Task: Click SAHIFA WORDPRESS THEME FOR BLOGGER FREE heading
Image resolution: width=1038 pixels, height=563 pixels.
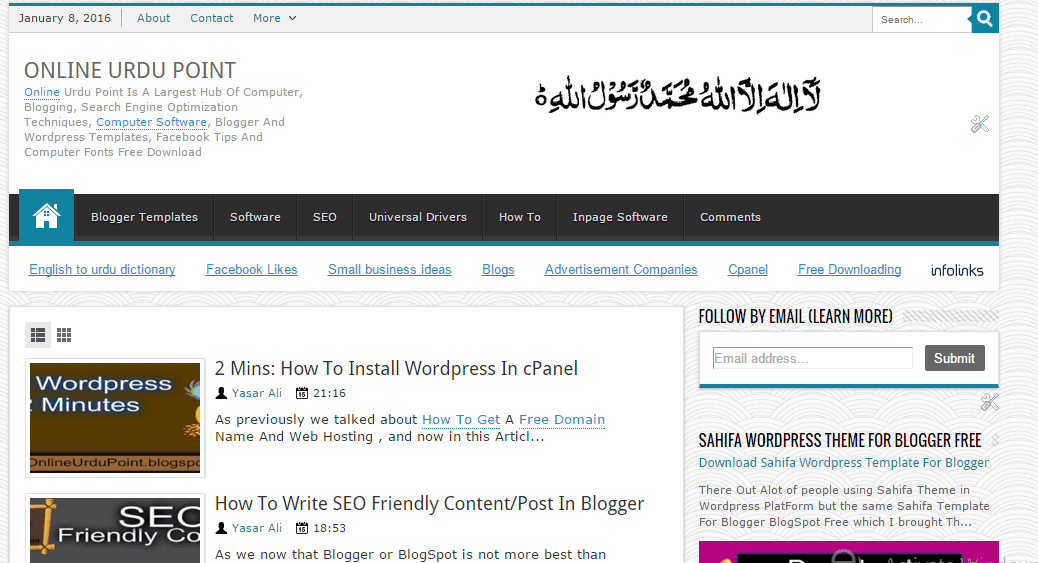Action: coord(840,440)
